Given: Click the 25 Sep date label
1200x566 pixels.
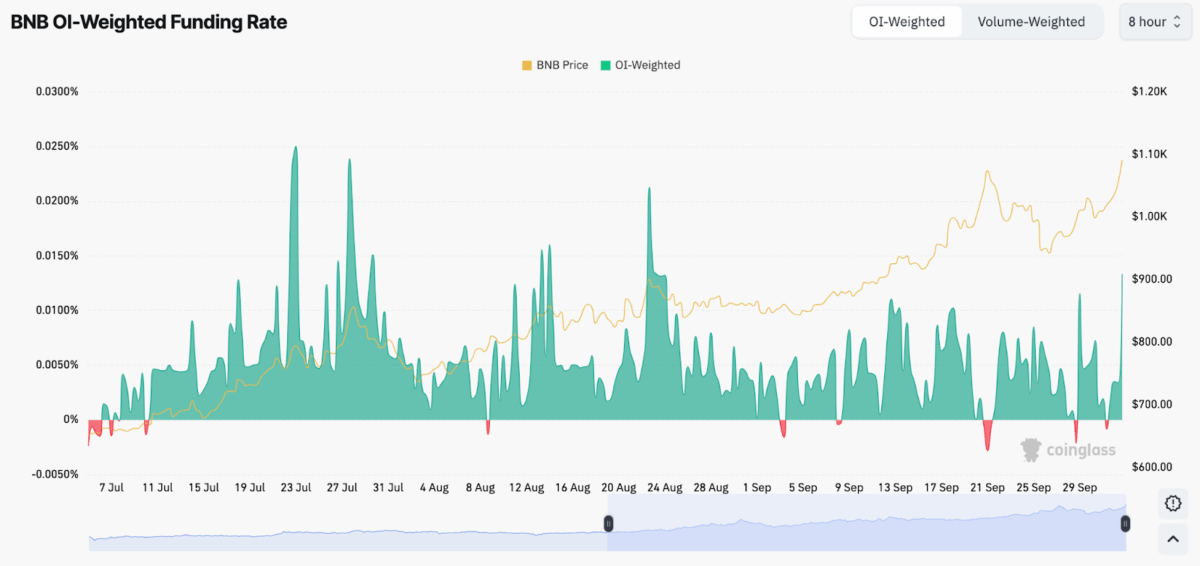Looking at the screenshot, I should coord(1034,488).
